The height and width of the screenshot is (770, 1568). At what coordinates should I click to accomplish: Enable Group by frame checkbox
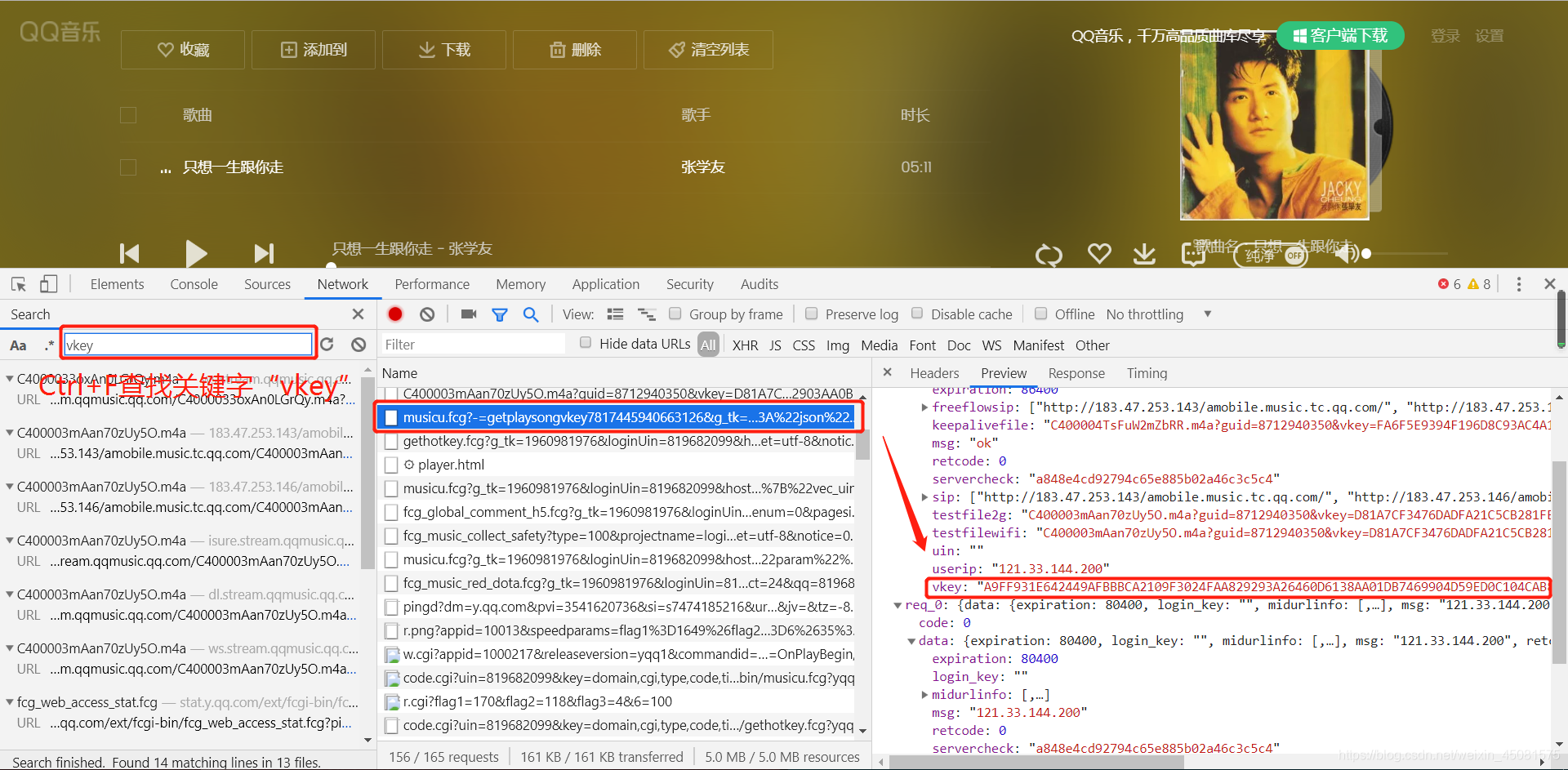click(675, 314)
